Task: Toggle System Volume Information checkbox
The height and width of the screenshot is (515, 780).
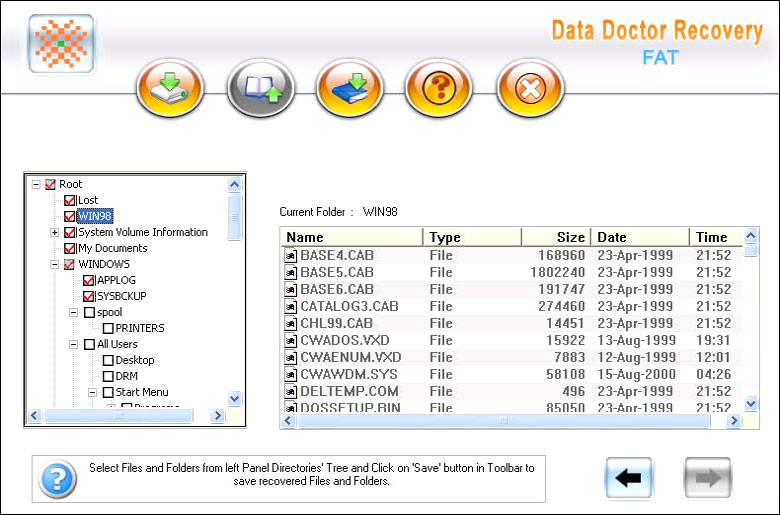Action: tap(70, 232)
